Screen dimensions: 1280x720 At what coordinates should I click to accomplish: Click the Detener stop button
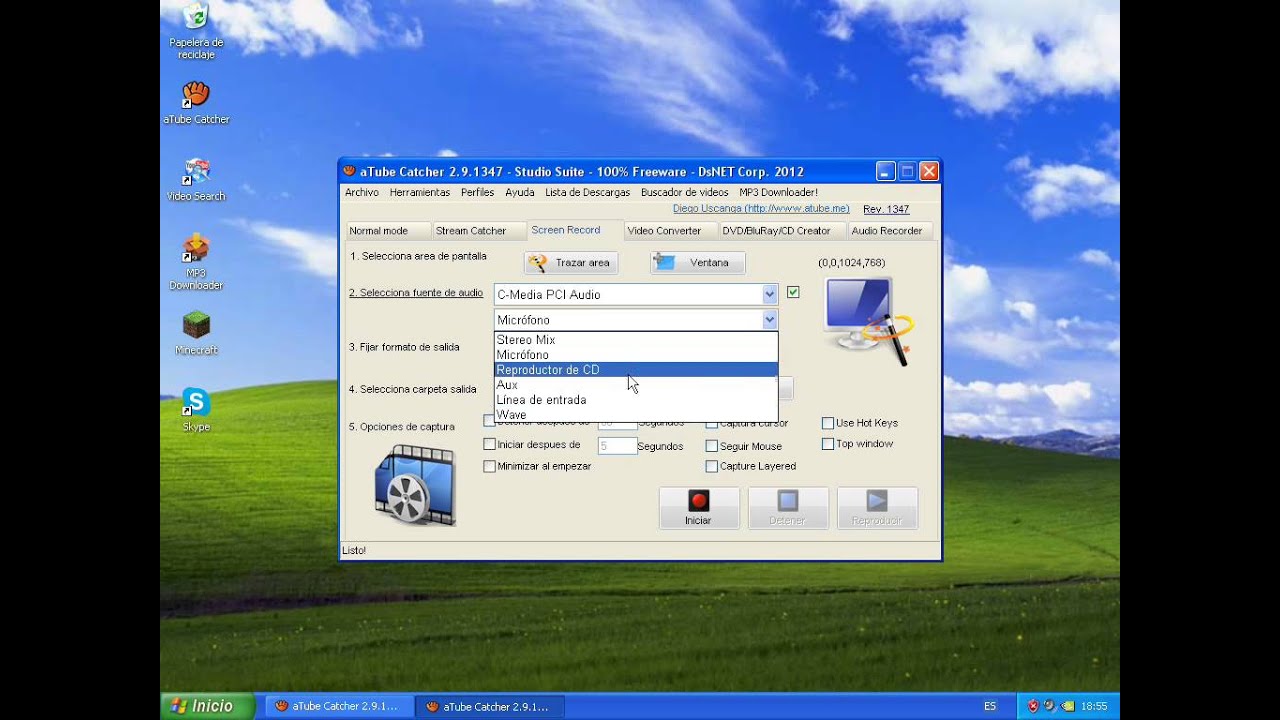(x=788, y=508)
